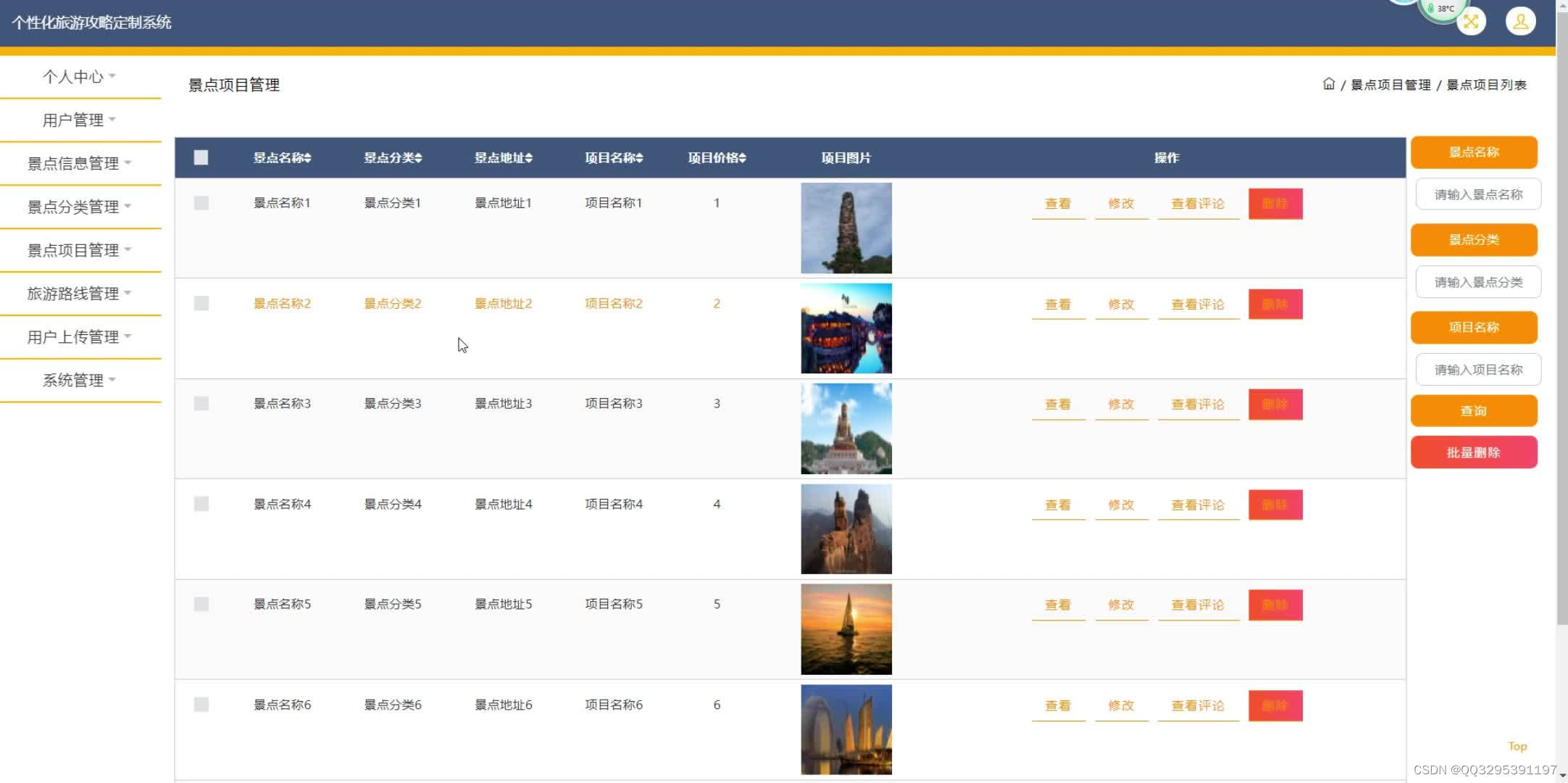Viewport: 1568px width, 783px height.
Task: Click 查看 for 景点名称3 row
Action: click(1058, 405)
